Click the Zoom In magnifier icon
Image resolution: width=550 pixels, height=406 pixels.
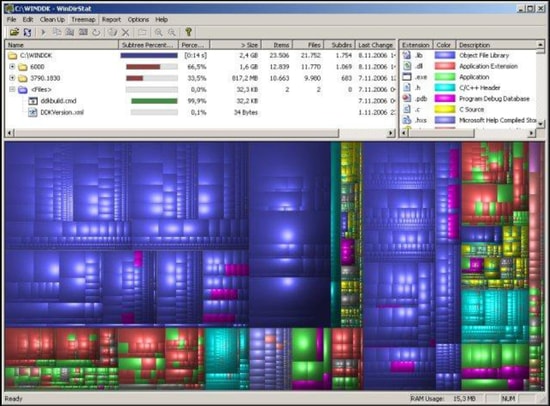coord(159,33)
